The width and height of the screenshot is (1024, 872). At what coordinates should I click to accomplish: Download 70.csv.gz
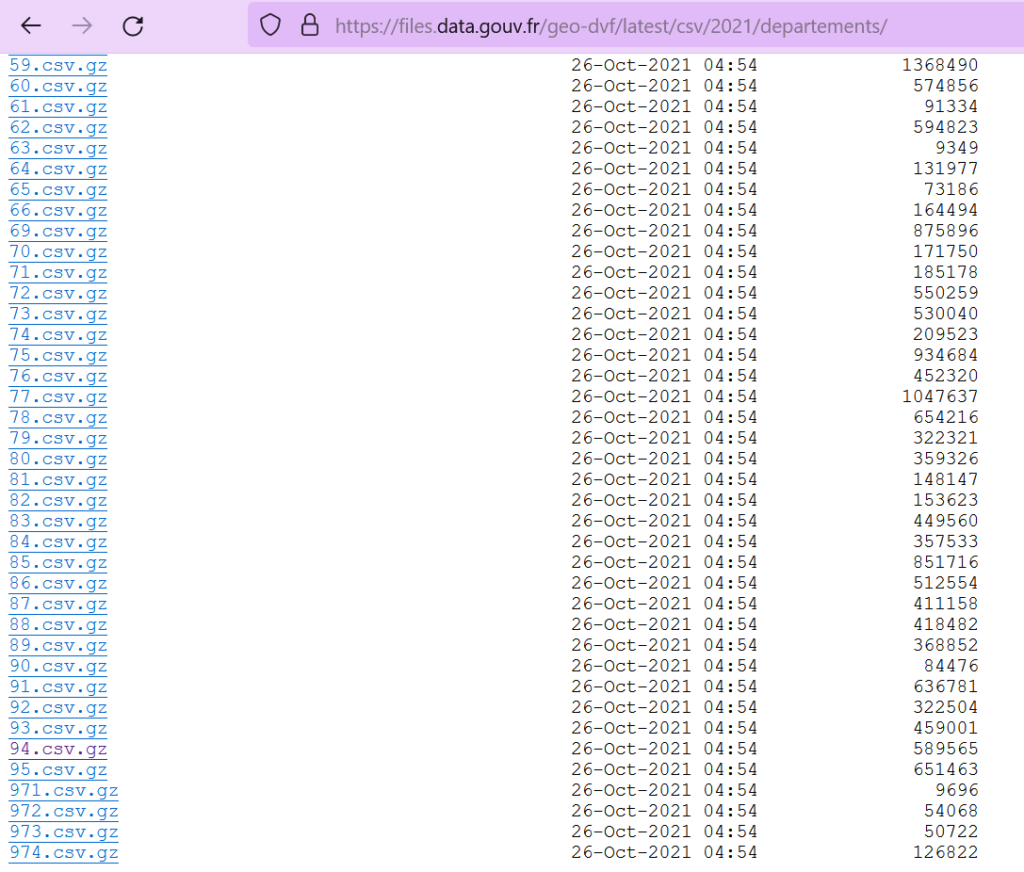point(58,251)
